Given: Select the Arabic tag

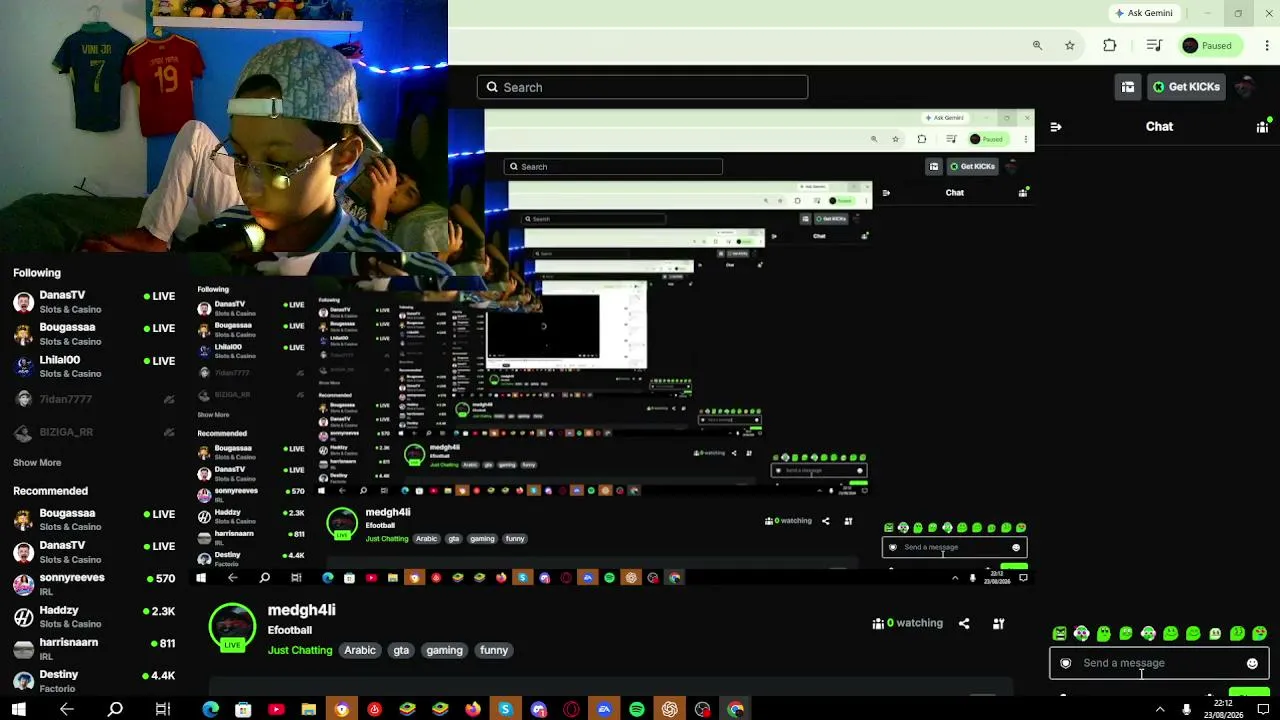Looking at the screenshot, I should click(x=360, y=650).
